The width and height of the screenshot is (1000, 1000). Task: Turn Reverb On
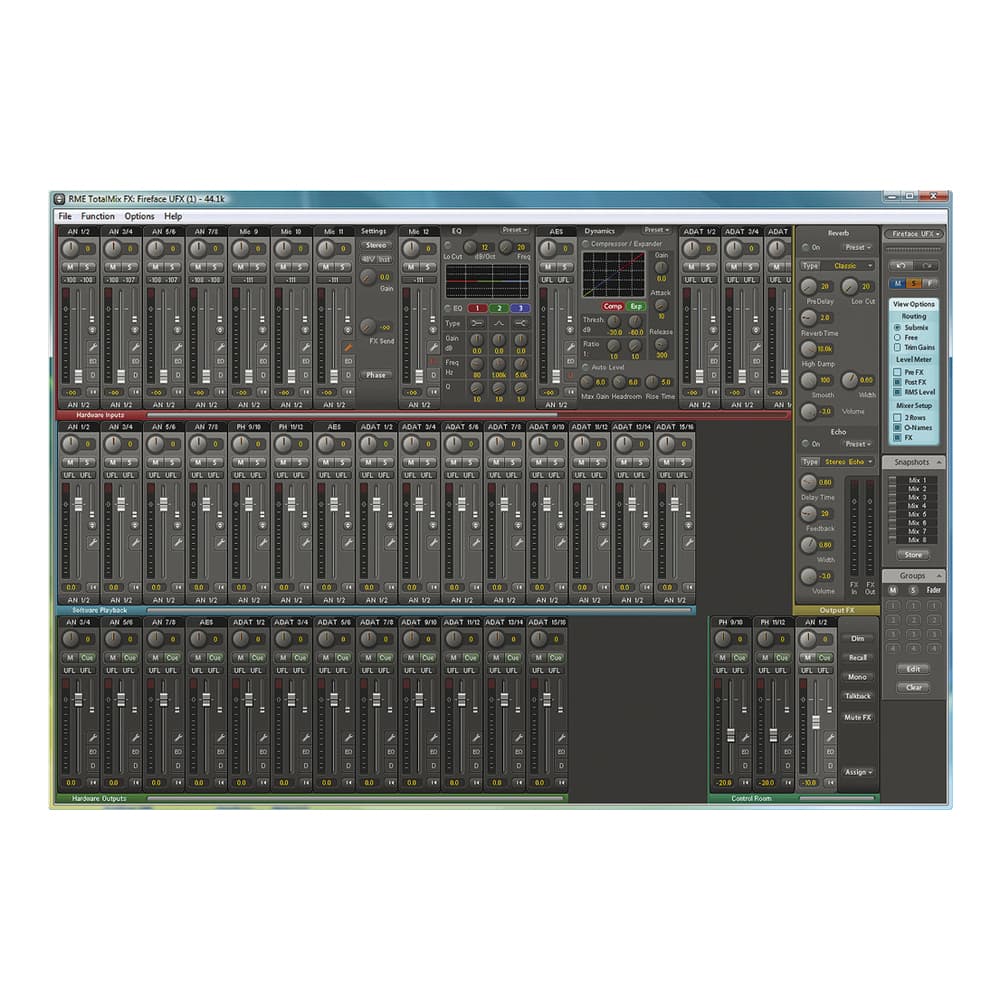[805, 247]
